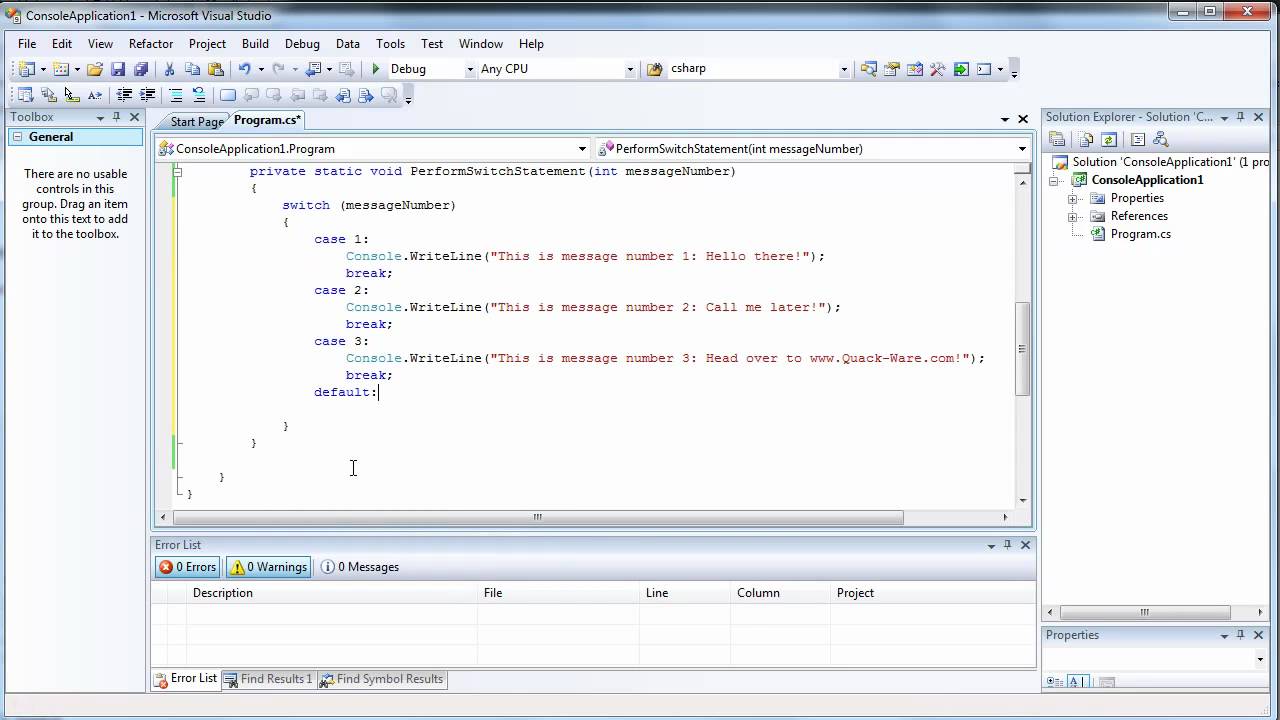Open the Build menu
Image resolution: width=1280 pixels, height=720 pixels.
255,44
